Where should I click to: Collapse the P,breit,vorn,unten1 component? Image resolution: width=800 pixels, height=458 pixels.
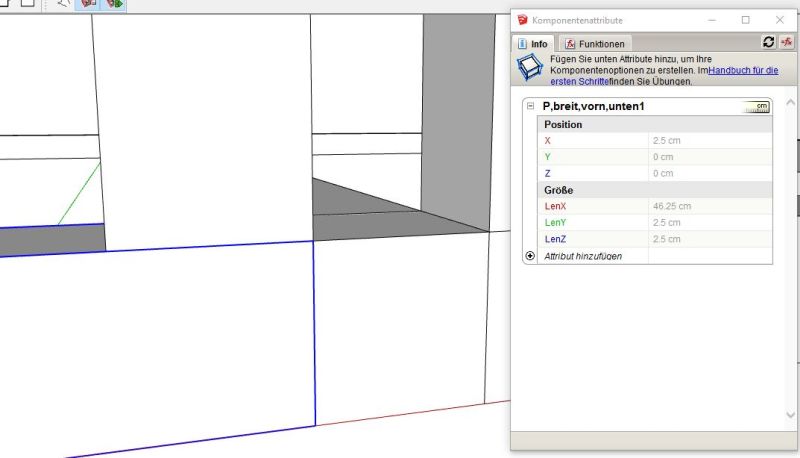point(530,106)
